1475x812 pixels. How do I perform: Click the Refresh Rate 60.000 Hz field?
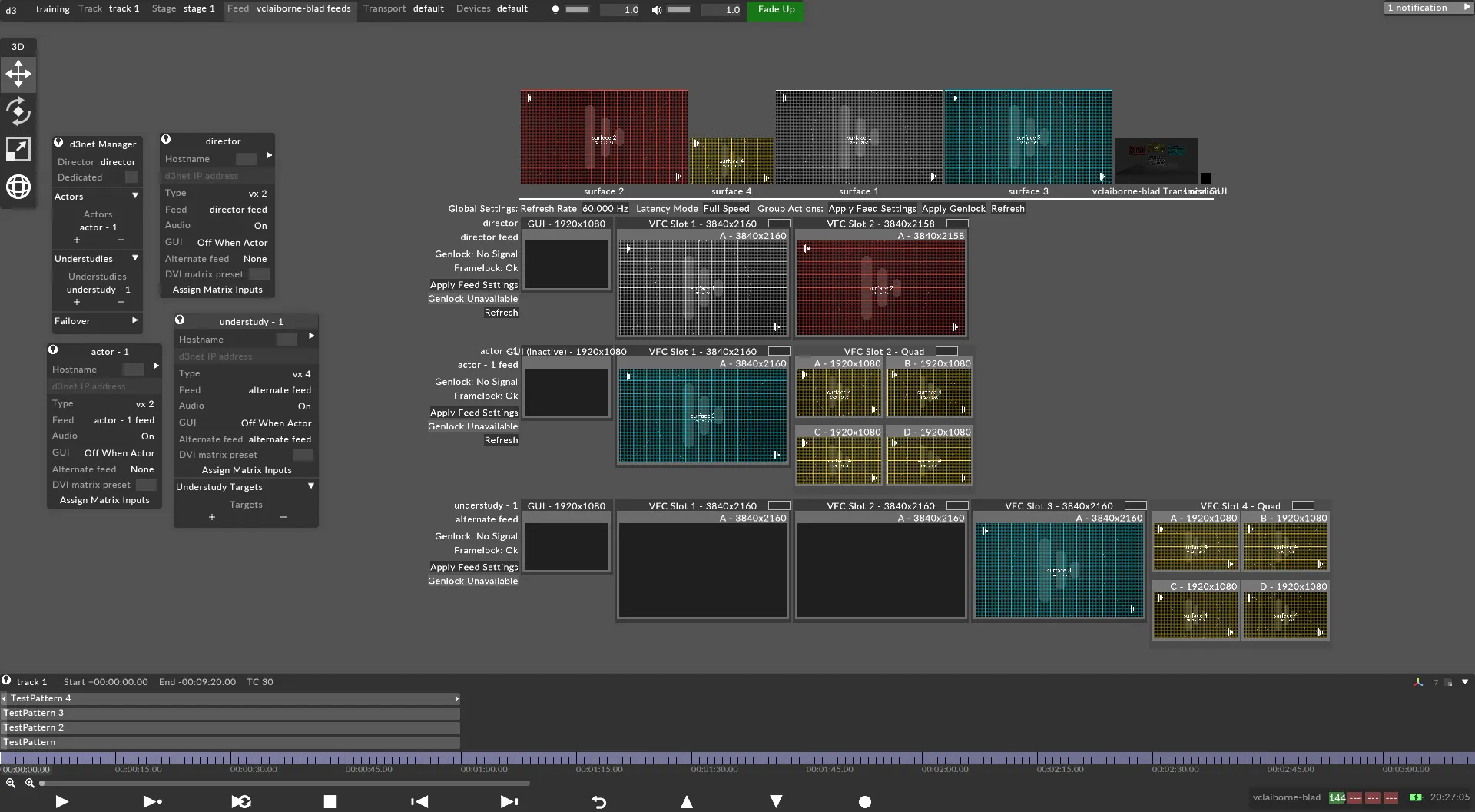605,209
